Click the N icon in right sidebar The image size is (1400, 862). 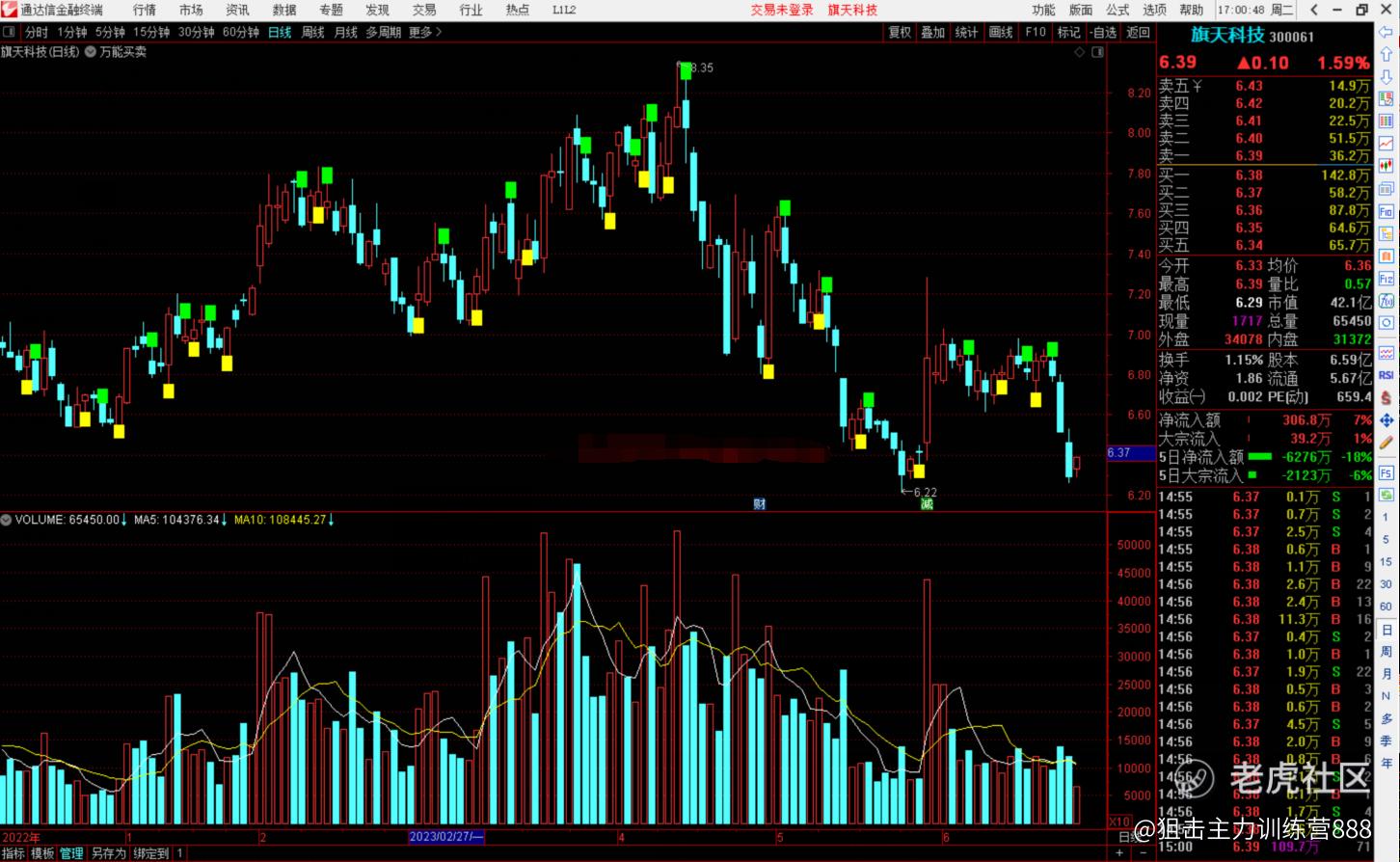pos(1387,696)
